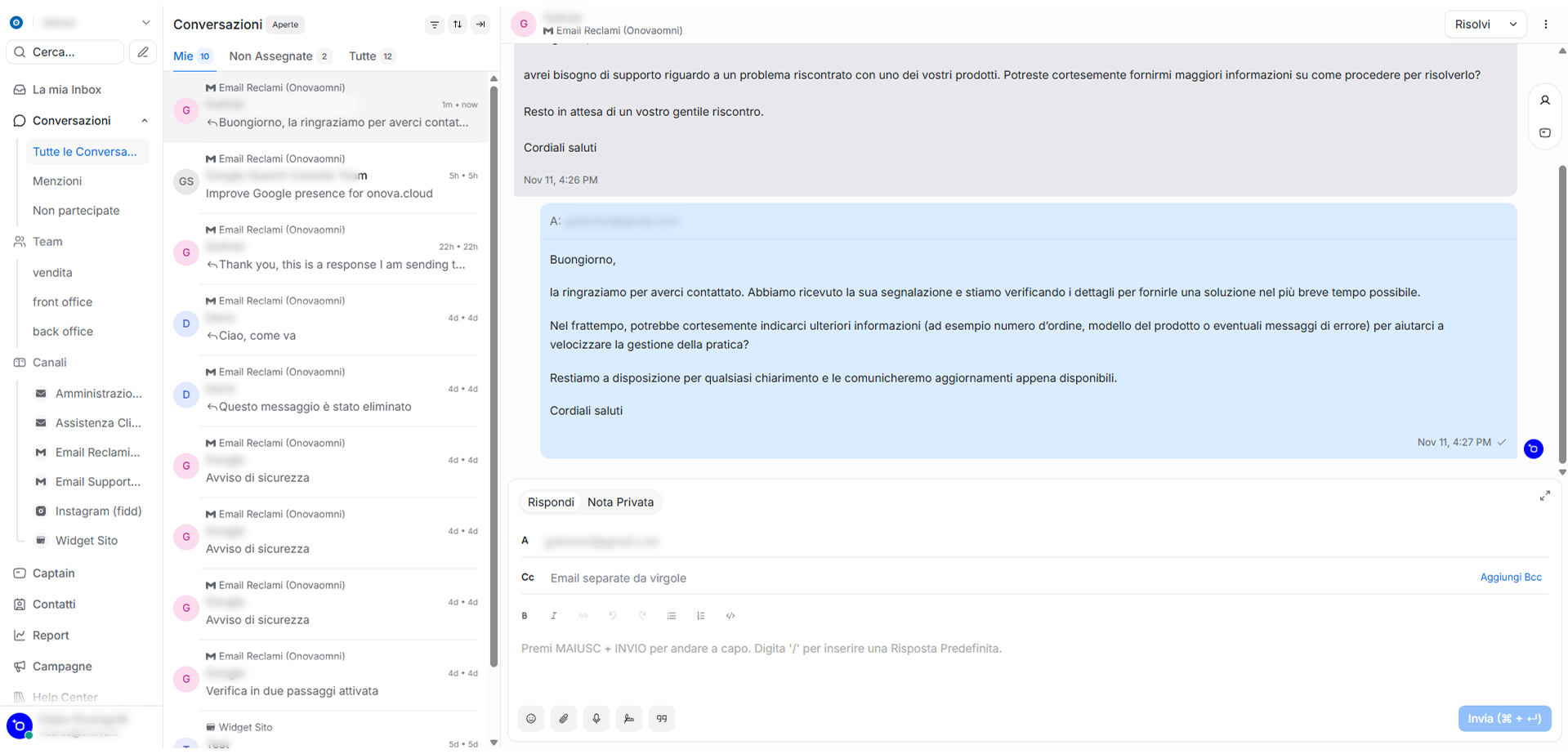Click the signature icon in the reply toolbar

(629, 719)
